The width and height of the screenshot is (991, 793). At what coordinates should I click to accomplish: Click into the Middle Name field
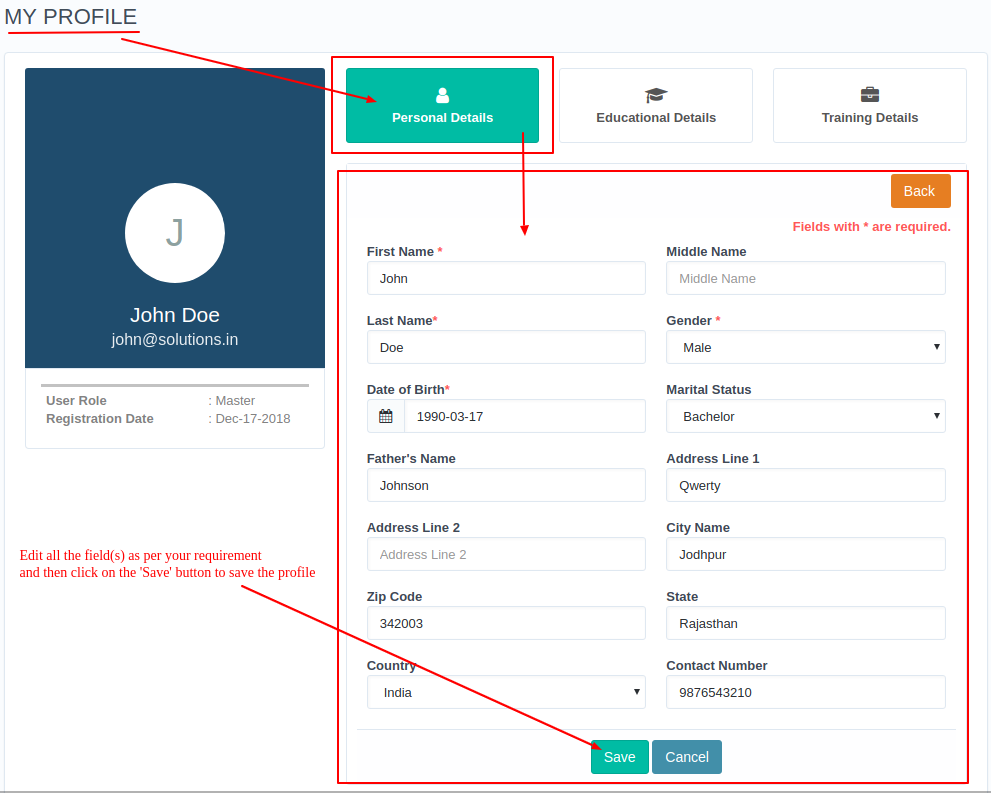click(805, 278)
